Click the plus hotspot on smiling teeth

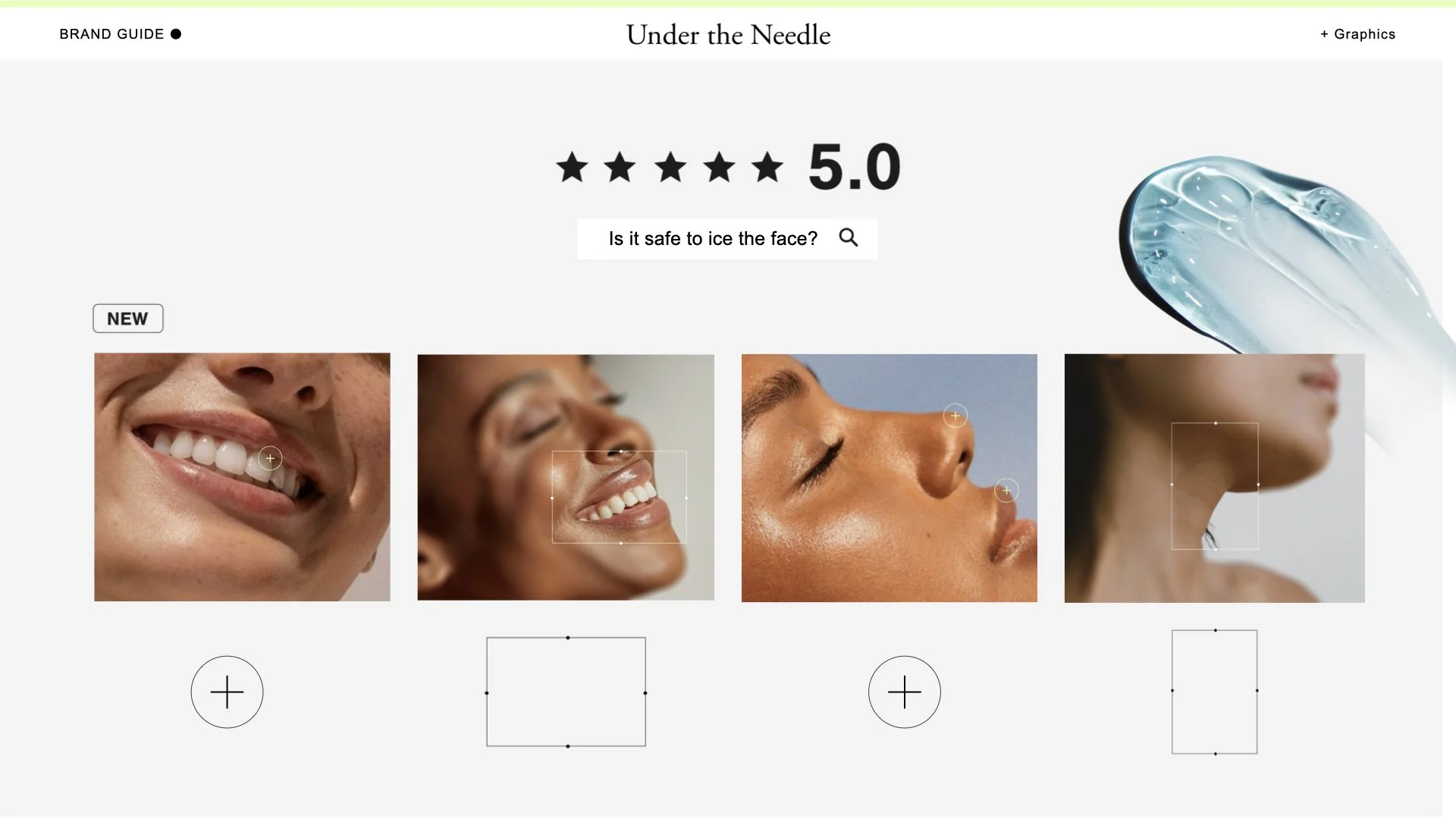click(x=270, y=458)
